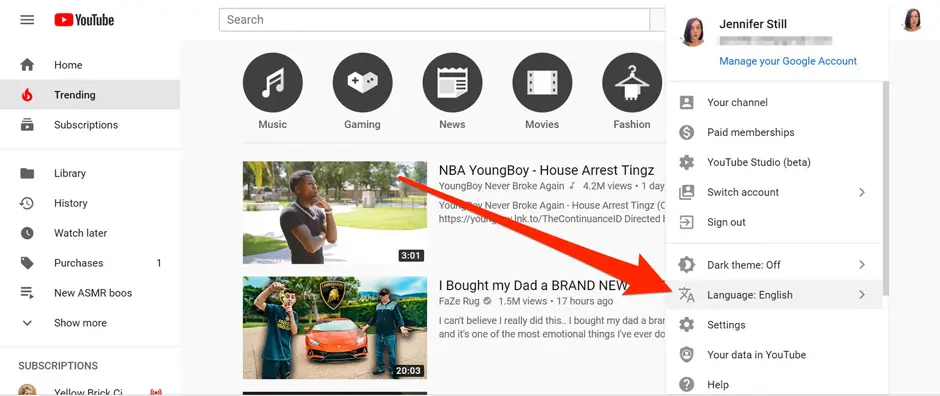Expand the Switch account submenu chevron
940x396 pixels.
pyautogui.click(x=862, y=192)
